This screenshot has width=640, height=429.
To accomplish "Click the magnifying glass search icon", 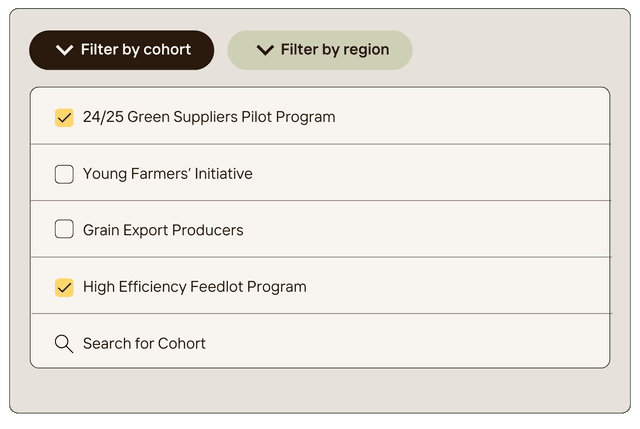I will coord(64,344).
